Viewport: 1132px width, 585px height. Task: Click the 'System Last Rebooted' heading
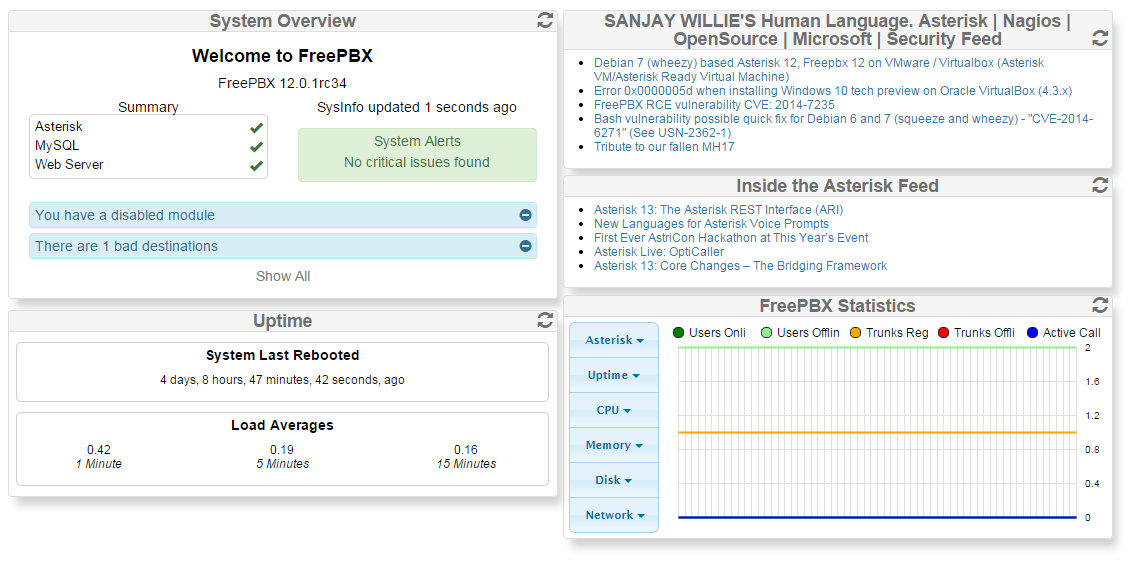pyautogui.click(x=282, y=355)
